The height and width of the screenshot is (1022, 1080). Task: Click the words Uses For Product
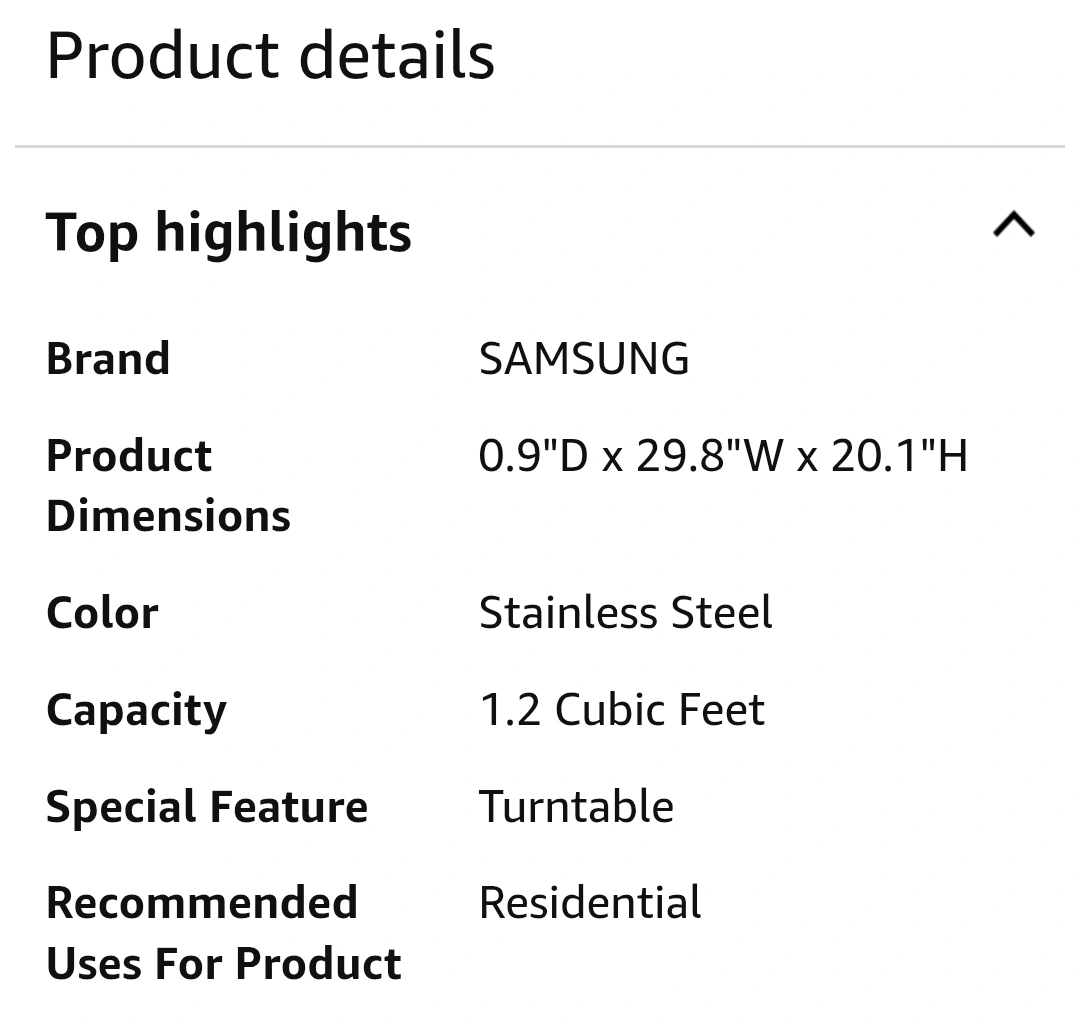[224, 963]
